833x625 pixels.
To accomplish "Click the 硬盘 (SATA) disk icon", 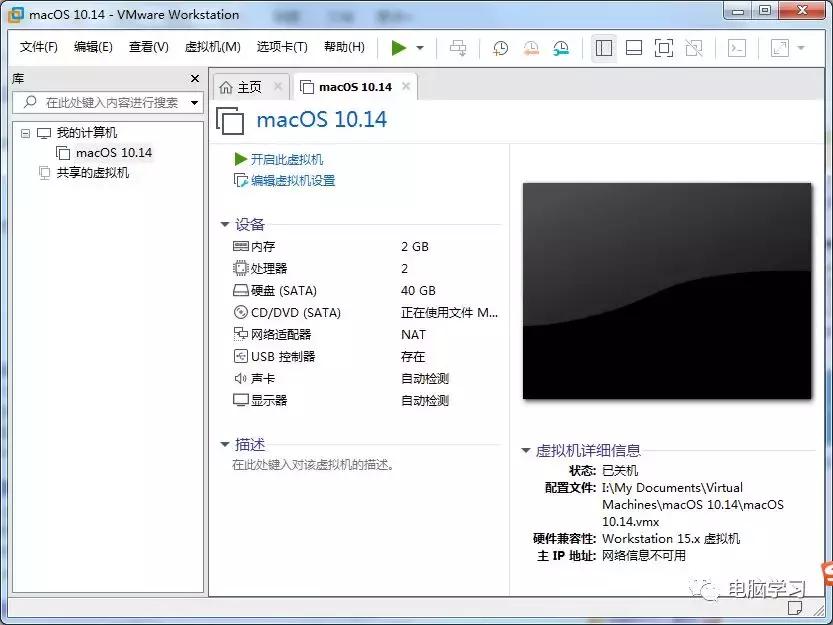I will coord(241,290).
